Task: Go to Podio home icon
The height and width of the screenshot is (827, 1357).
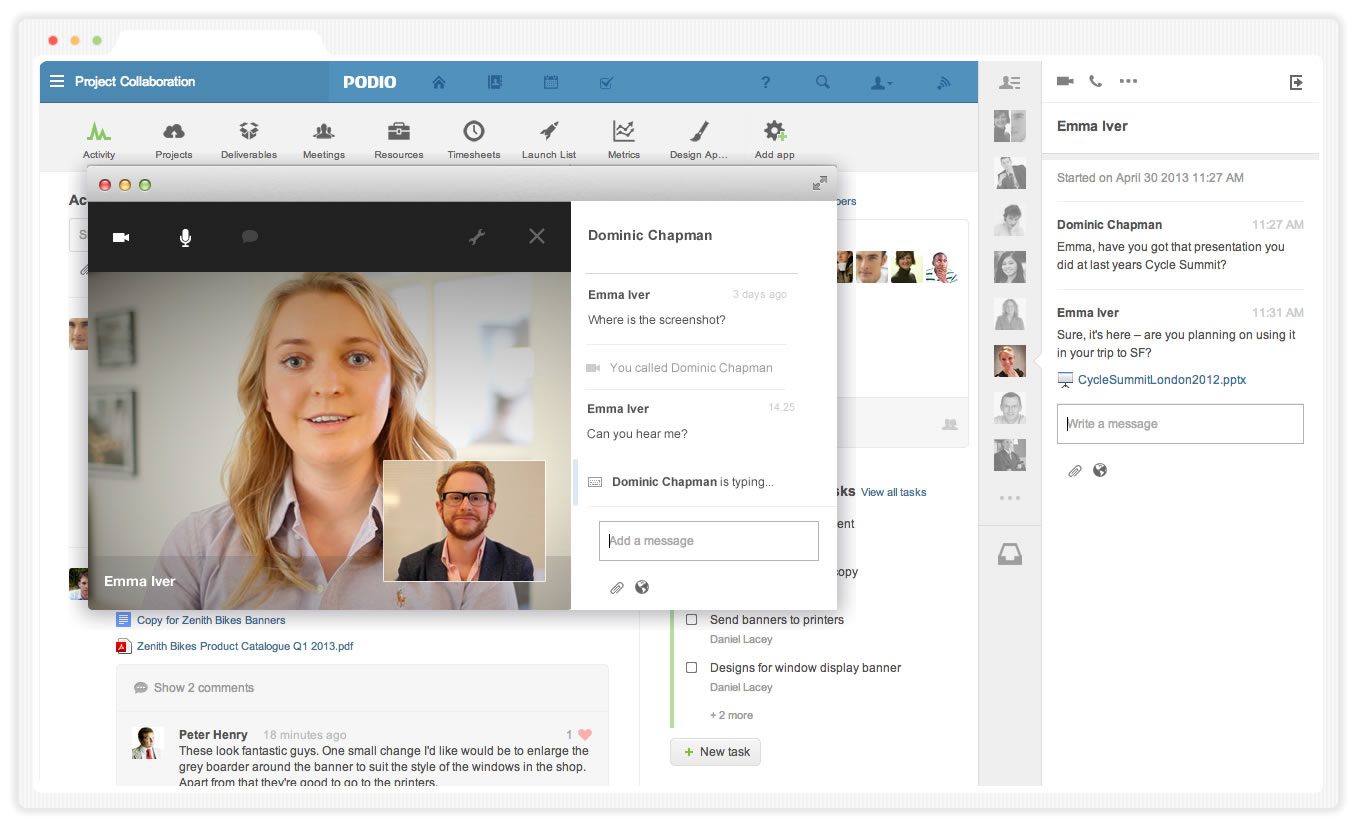Action: point(438,83)
